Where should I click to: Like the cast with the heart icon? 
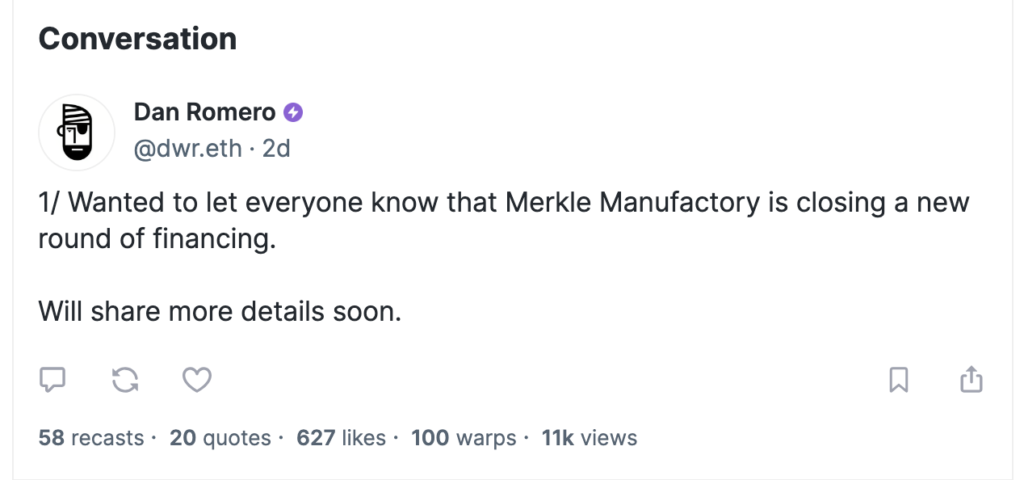tap(197, 379)
